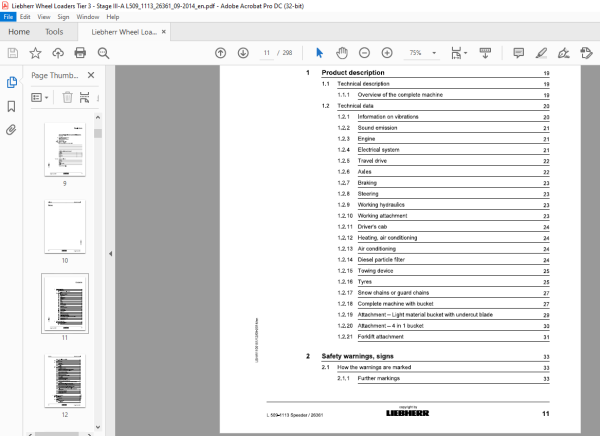Click the share/send file icon
The width and height of the screenshot is (600, 436).
586,53
